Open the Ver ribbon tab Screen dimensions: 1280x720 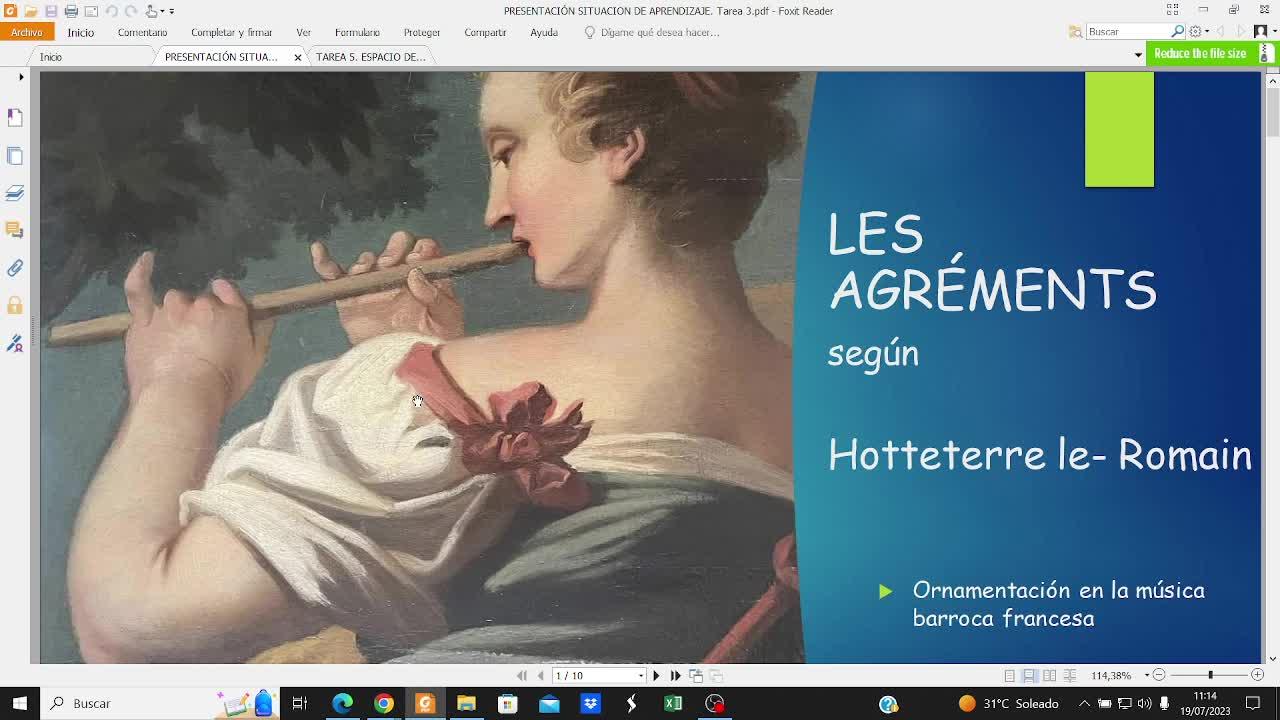point(303,32)
